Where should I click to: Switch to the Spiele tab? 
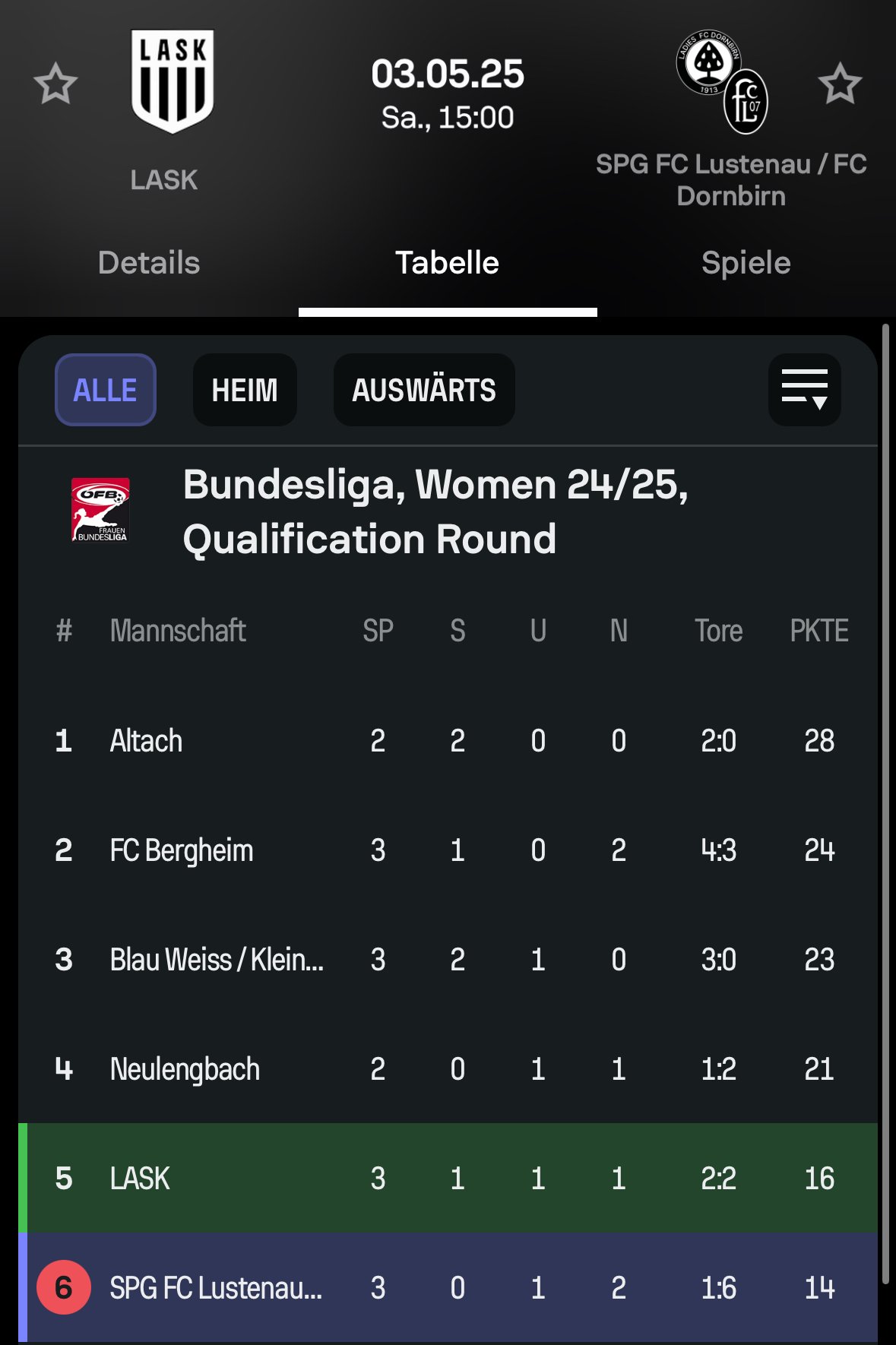point(746,263)
